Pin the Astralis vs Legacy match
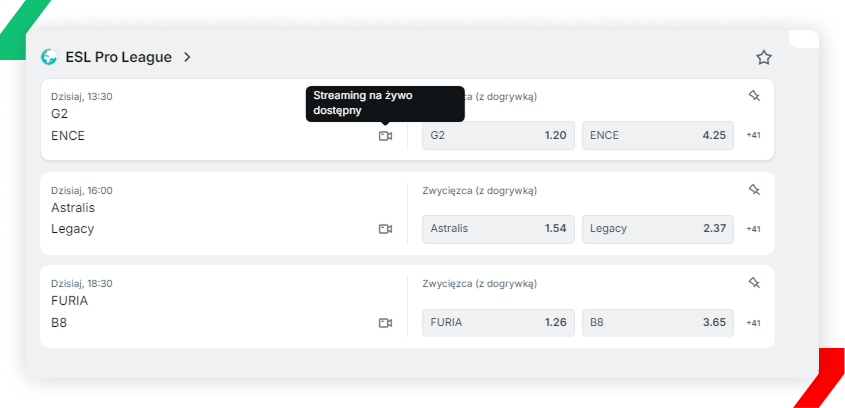The image size is (845, 408). click(754, 189)
